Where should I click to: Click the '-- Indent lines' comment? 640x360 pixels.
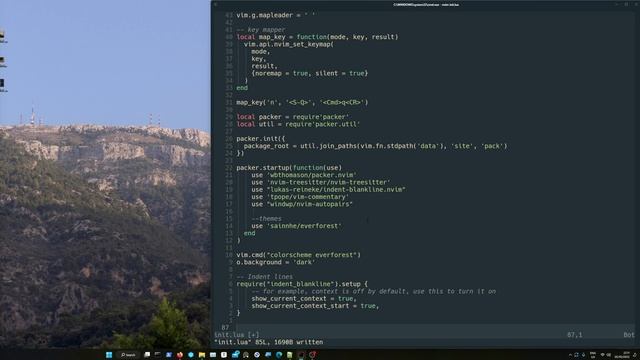[x=264, y=277]
